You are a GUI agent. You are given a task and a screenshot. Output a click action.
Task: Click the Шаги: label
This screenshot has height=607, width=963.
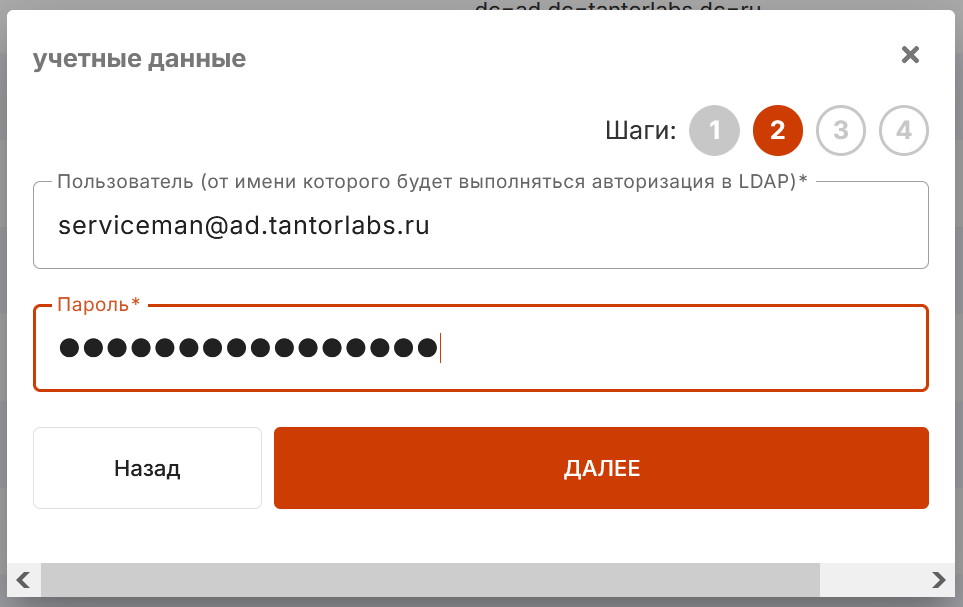[641, 130]
